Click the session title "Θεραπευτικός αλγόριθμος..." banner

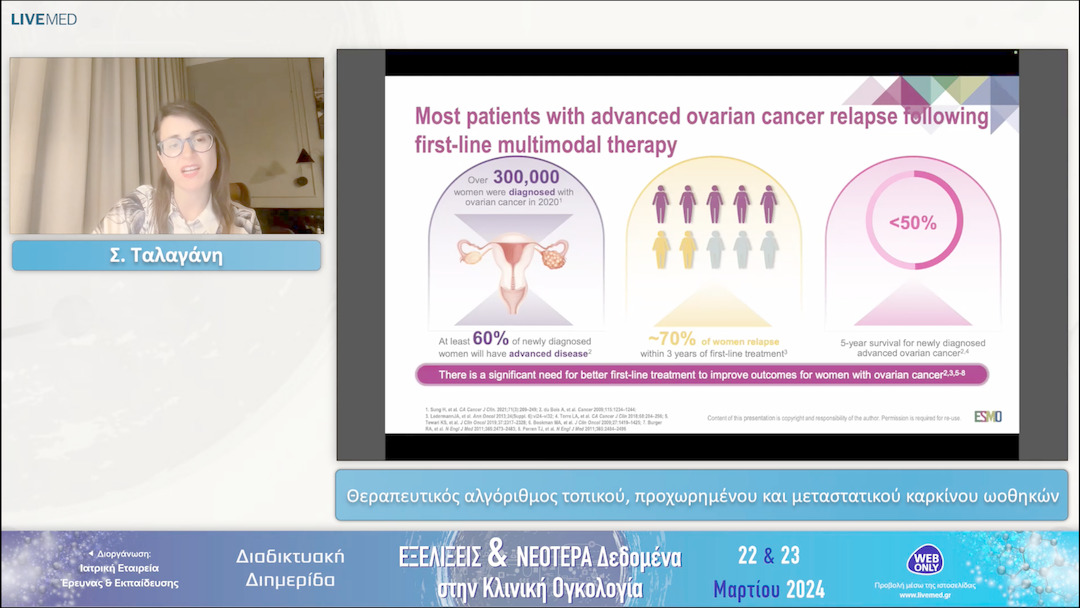click(702, 496)
